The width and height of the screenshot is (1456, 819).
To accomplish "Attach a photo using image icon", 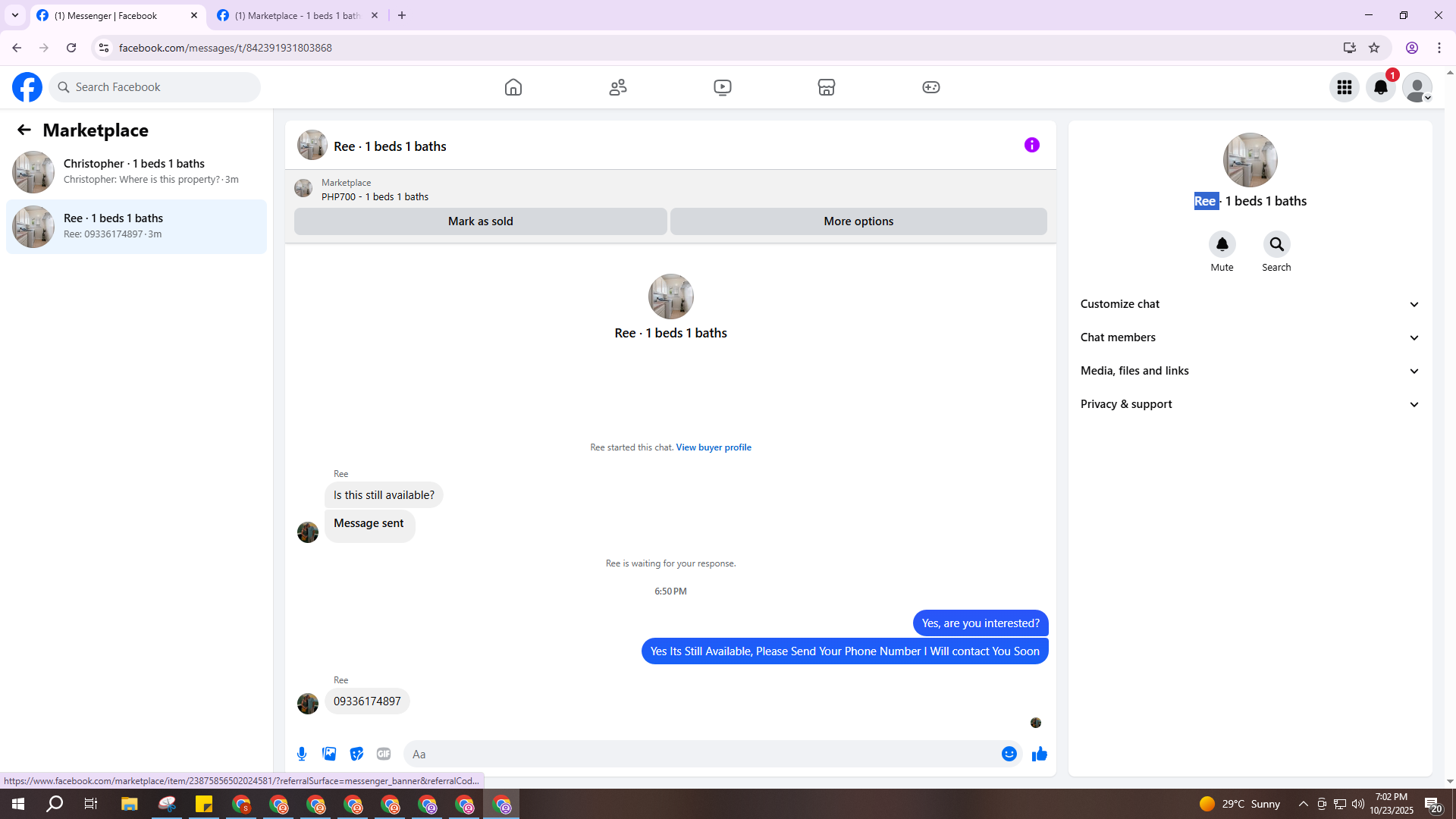I will pyautogui.click(x=329, y=754).
